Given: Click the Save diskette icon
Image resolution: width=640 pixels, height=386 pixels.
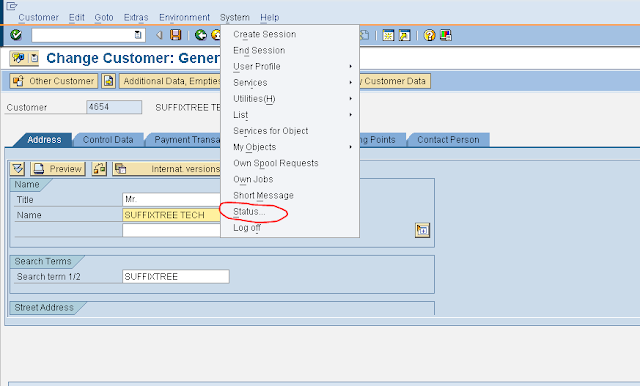Looking at the screenshot, I should (176, 35).
